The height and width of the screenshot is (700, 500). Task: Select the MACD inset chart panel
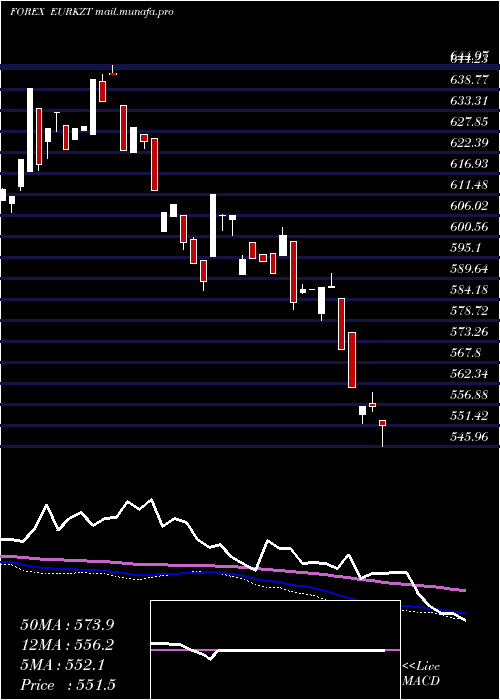coord(275,650)
